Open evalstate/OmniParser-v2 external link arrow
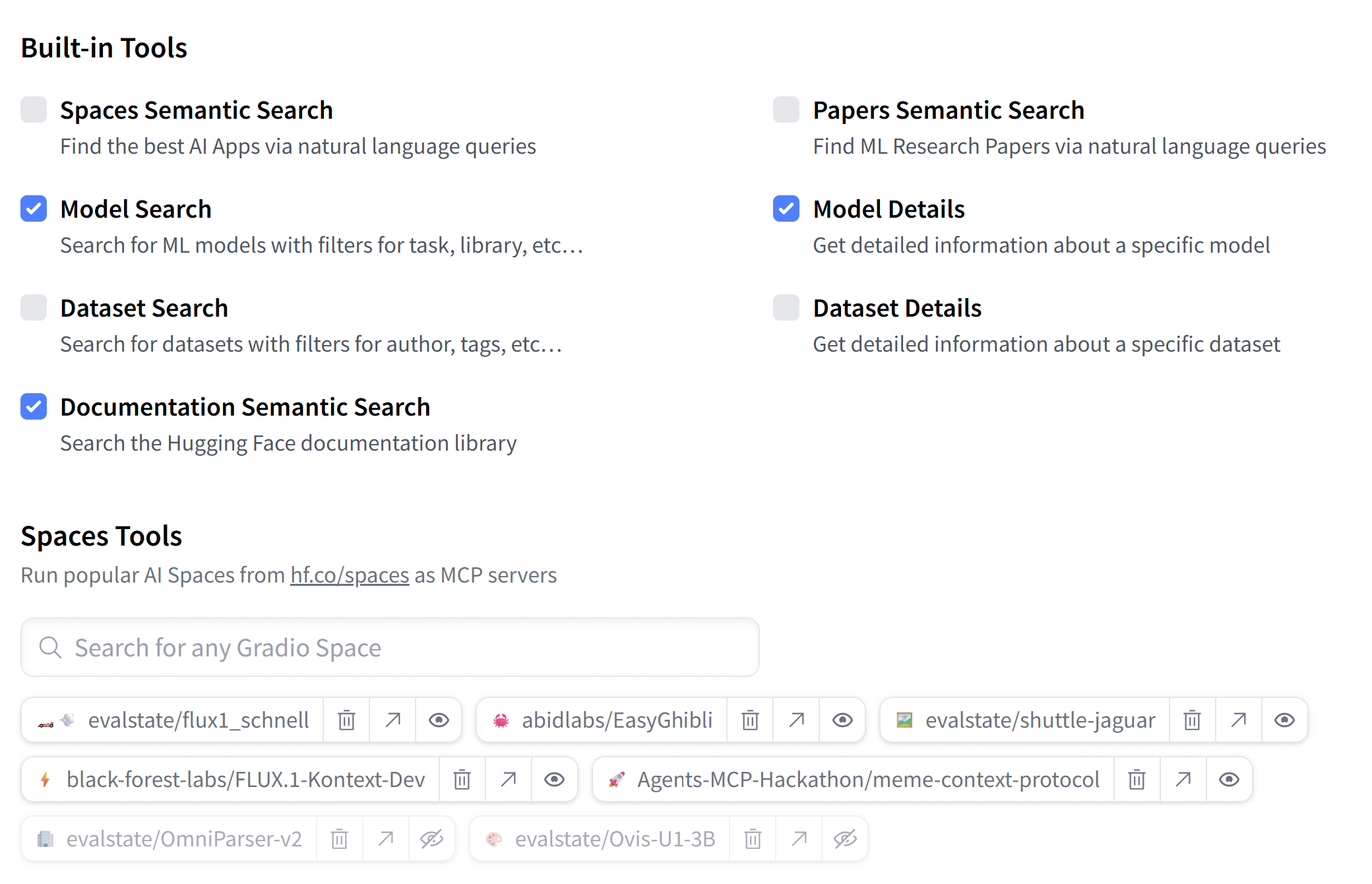1372x884 pixels. pyautogui.click(x=386, y=838)
